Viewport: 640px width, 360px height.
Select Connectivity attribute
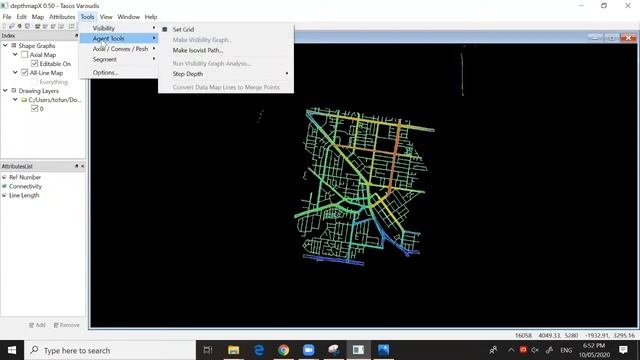click(x=25, y=186)
